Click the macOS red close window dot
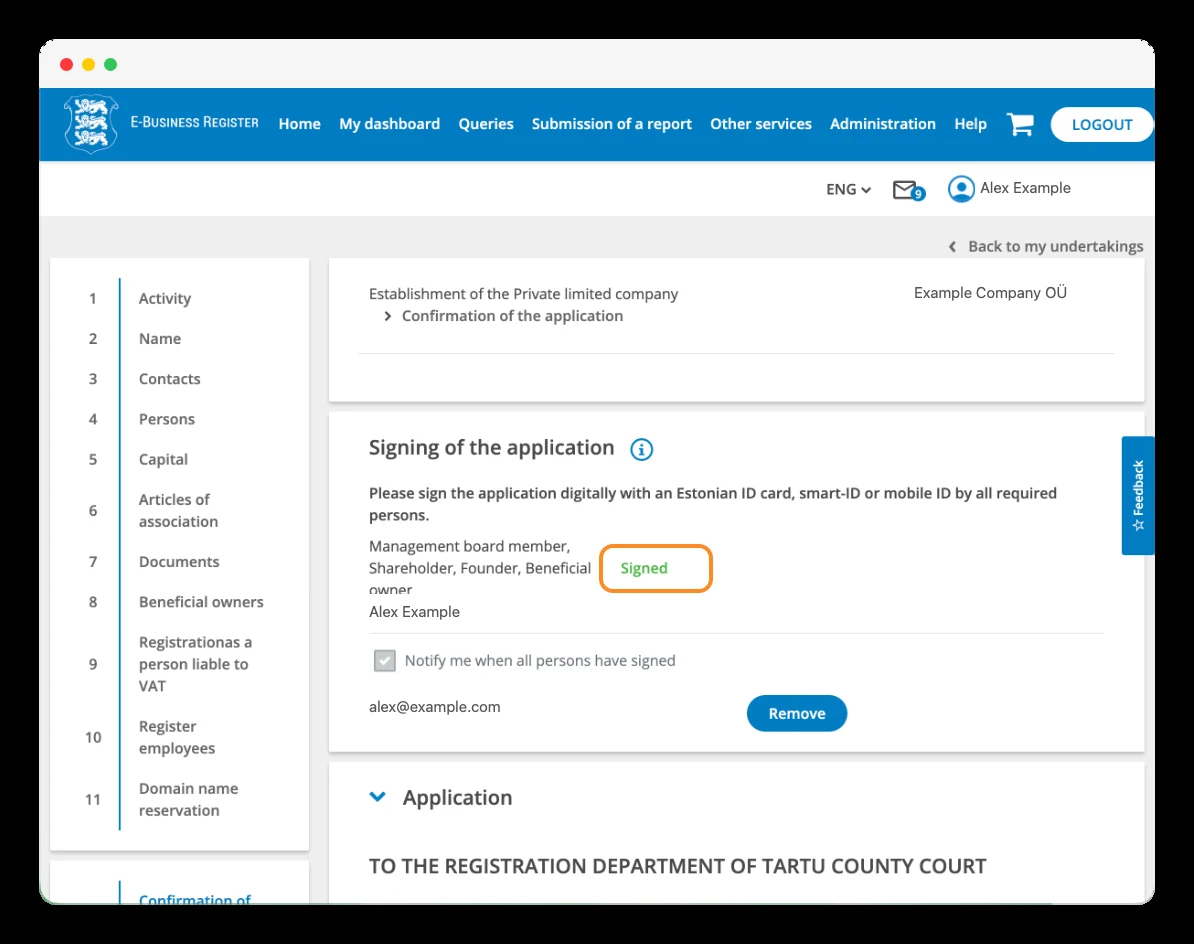The image size is (1194, 944). [66, 65]
